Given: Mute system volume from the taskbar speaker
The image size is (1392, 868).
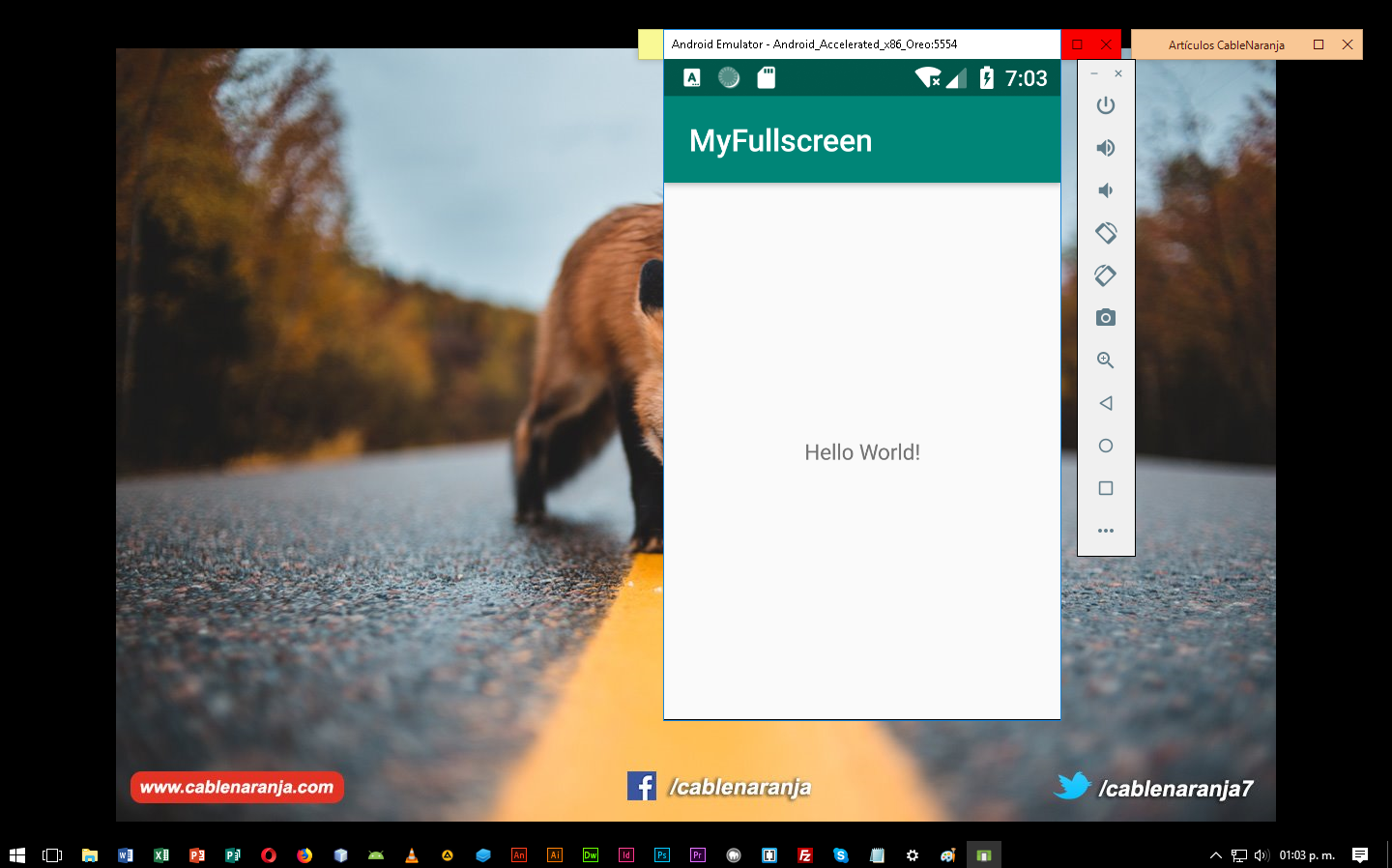Looking at the screenshot, I should point(1262,854).
